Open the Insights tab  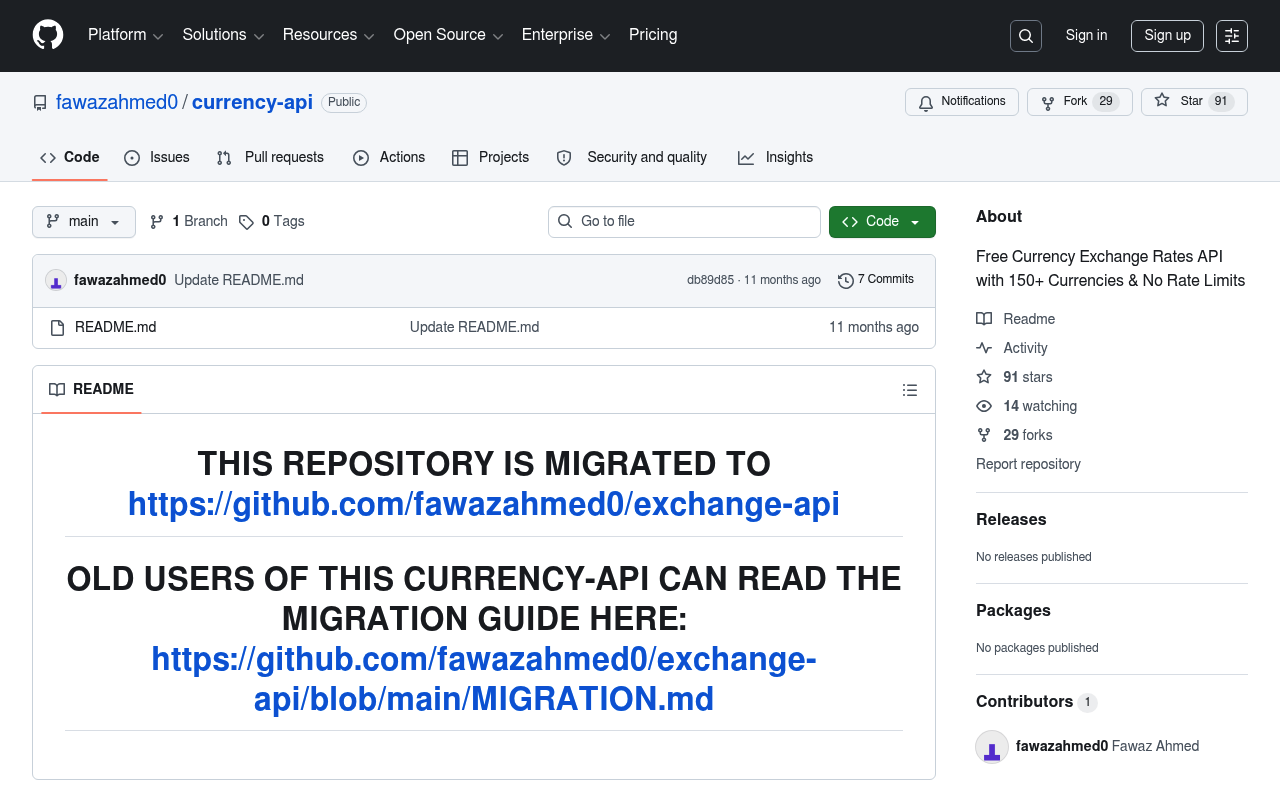click(775, 158)
